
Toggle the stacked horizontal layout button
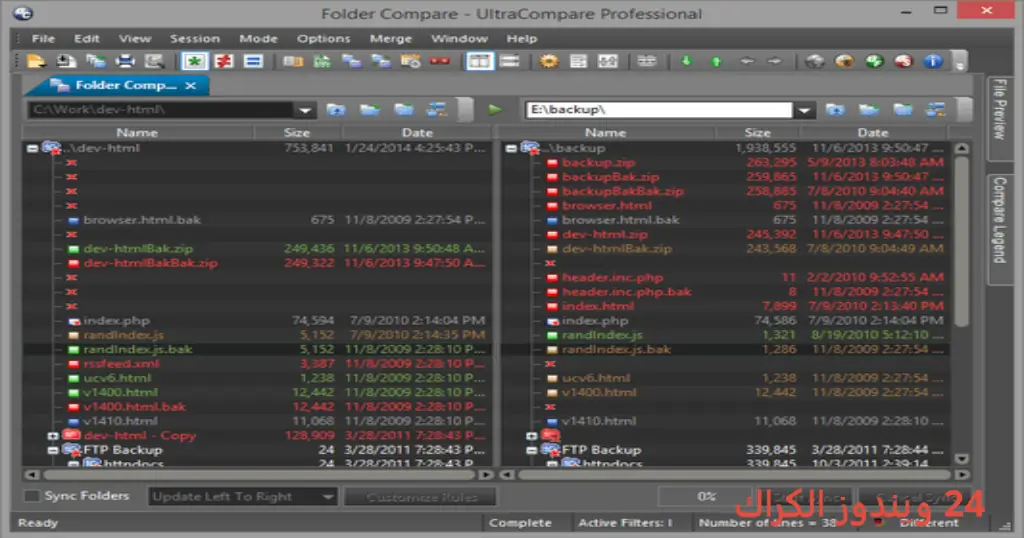[x=509, y=61]
